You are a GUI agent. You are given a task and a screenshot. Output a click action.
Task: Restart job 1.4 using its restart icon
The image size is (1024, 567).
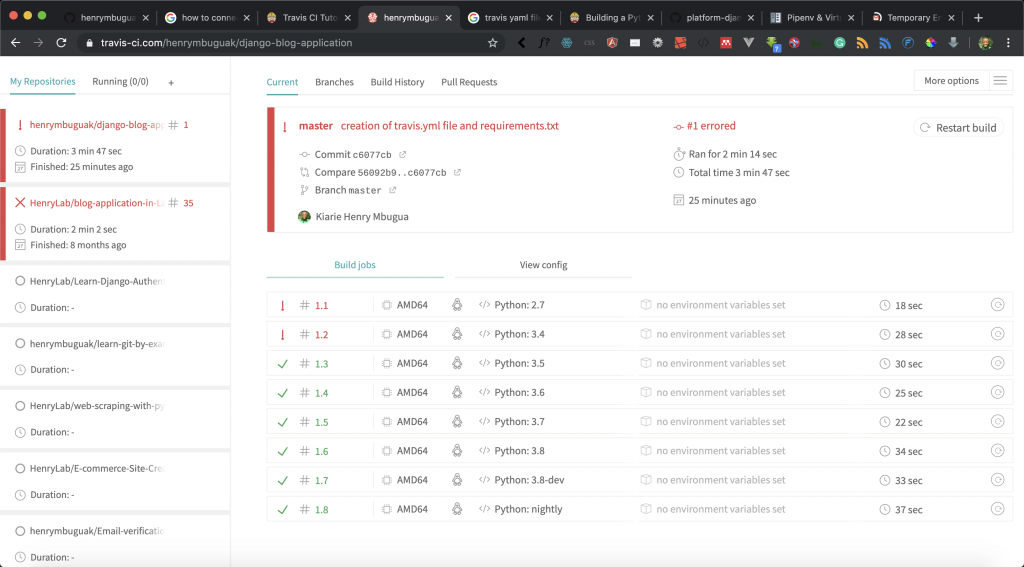coord(997,392)
